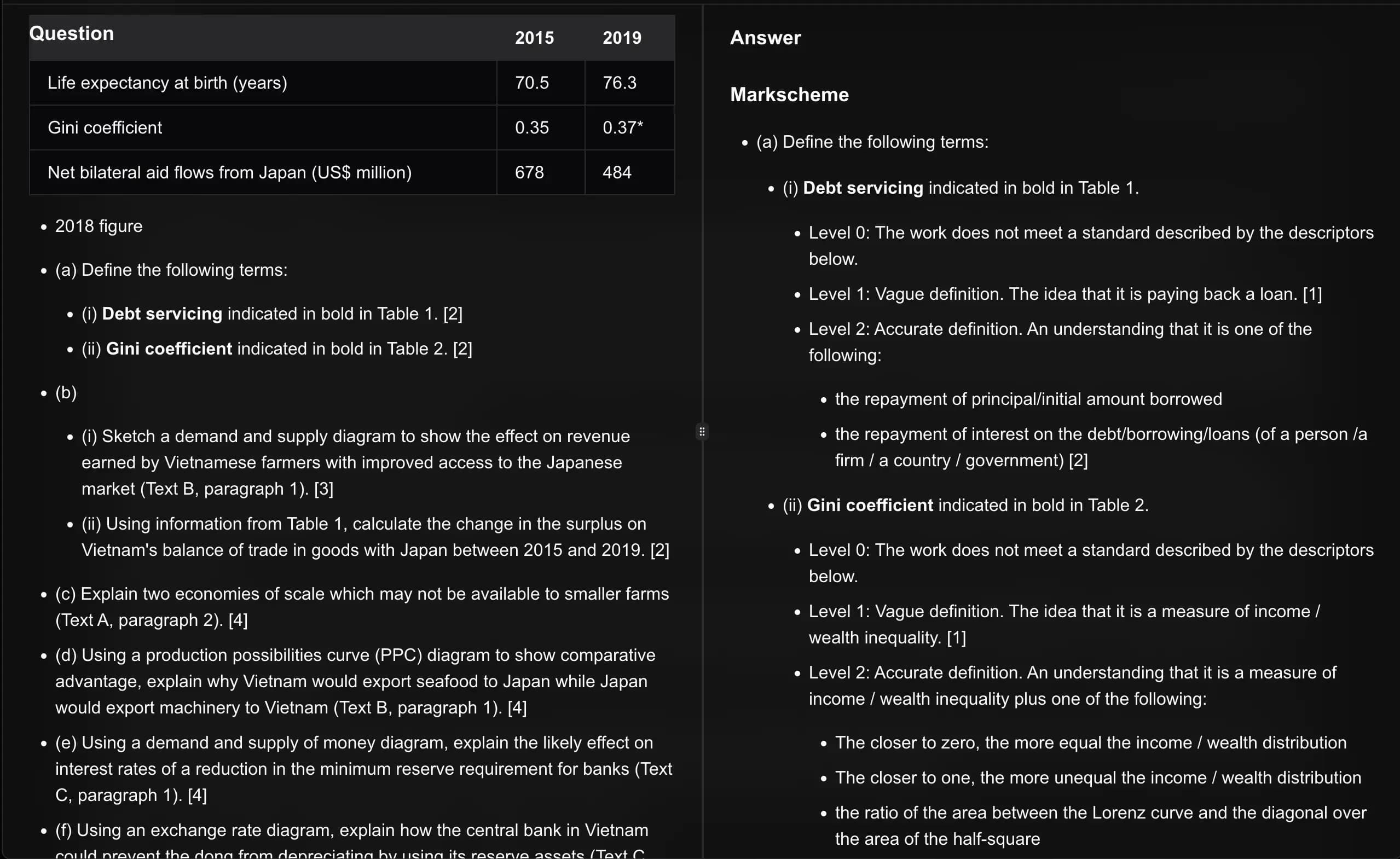Click the Answer heading
Image resolution: width=1400 pixels, height=859 pixels.
(x=765, y=38)
